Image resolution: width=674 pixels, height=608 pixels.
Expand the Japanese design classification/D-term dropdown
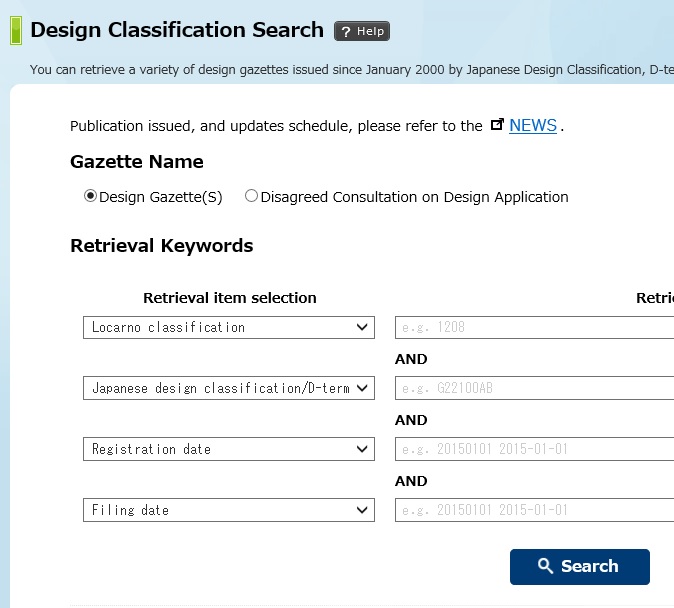pyautogui.click(x=228, y=388)
